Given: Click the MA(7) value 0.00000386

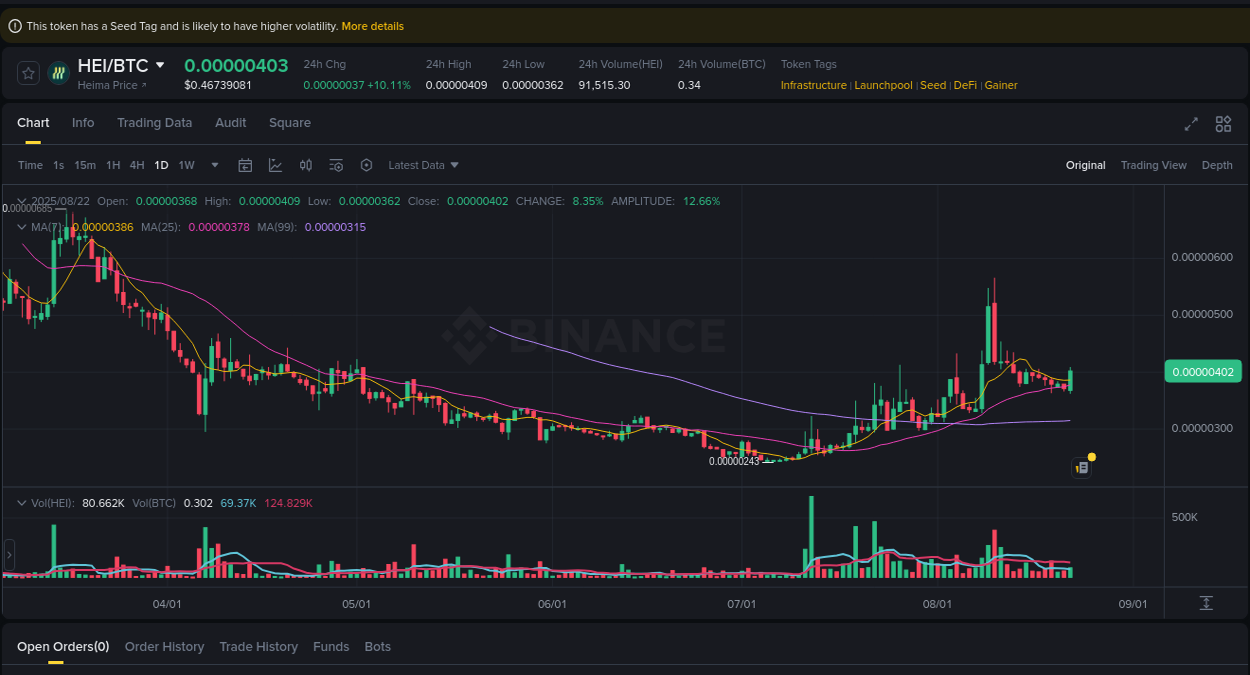Looking at the screenshot, I should pyautogui.click(x=103, y=227).
